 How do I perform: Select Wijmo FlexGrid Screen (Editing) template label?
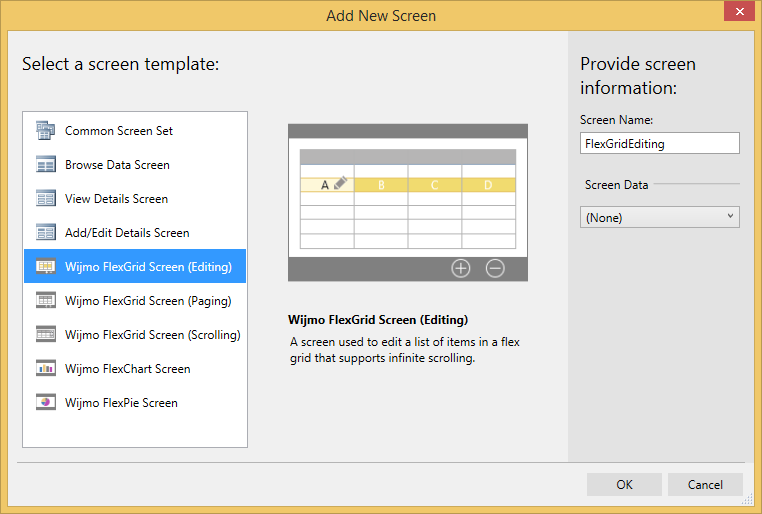148,266
